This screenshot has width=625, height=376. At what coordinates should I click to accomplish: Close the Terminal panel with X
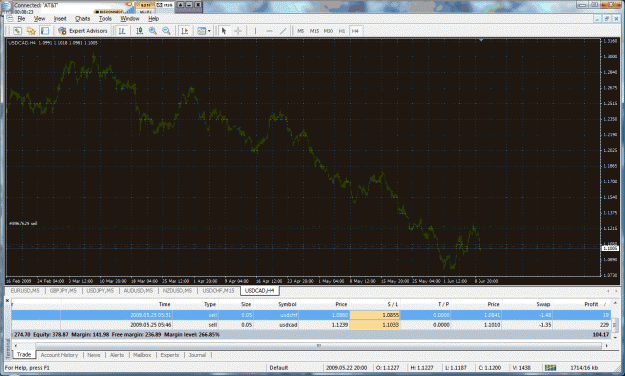[x=8, y=300]
